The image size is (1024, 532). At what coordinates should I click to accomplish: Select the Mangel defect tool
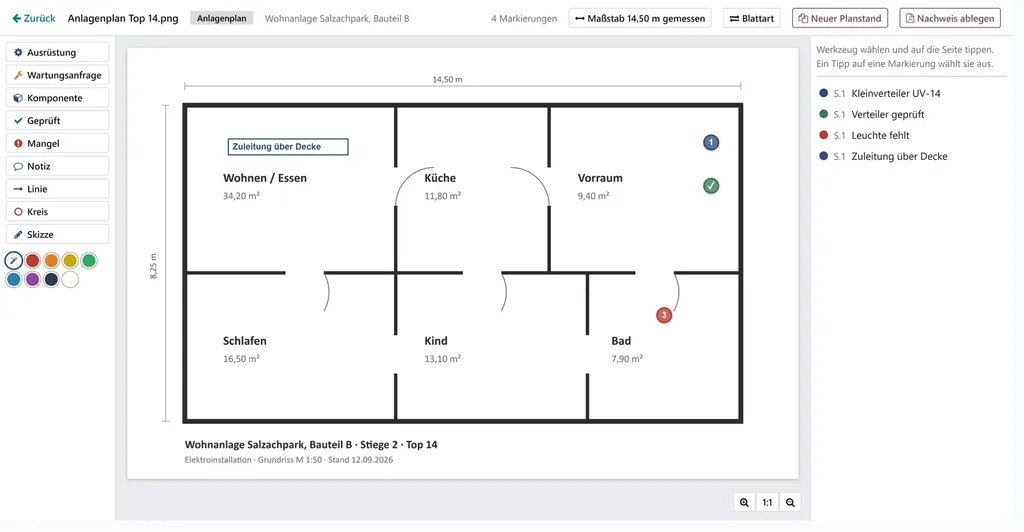[x=57, y=144]
